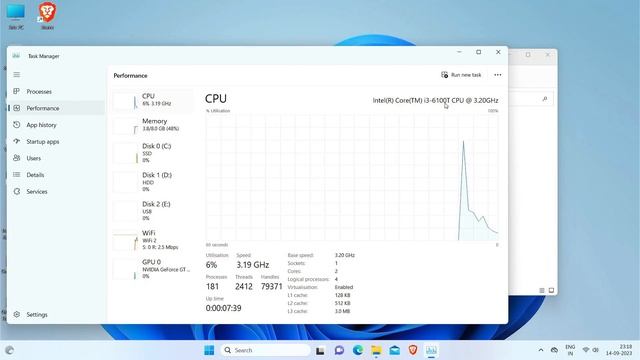Select the CPU performance item
This screenshot has height=360, width=640.
[x=153, y=100]
